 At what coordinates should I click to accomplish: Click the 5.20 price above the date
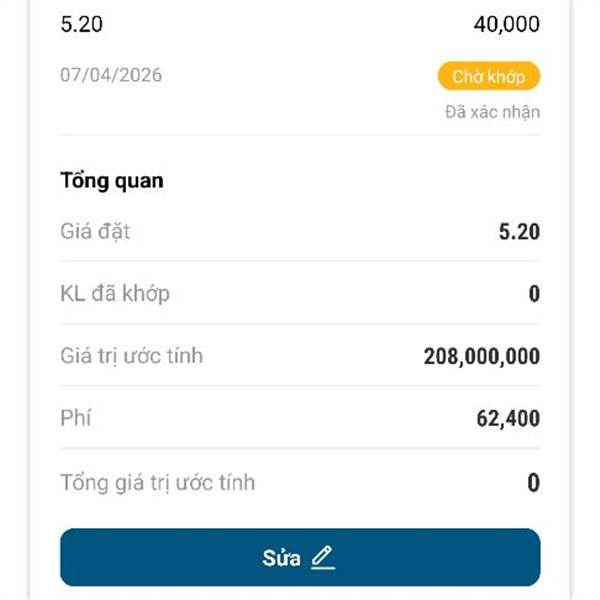[81, 24]
